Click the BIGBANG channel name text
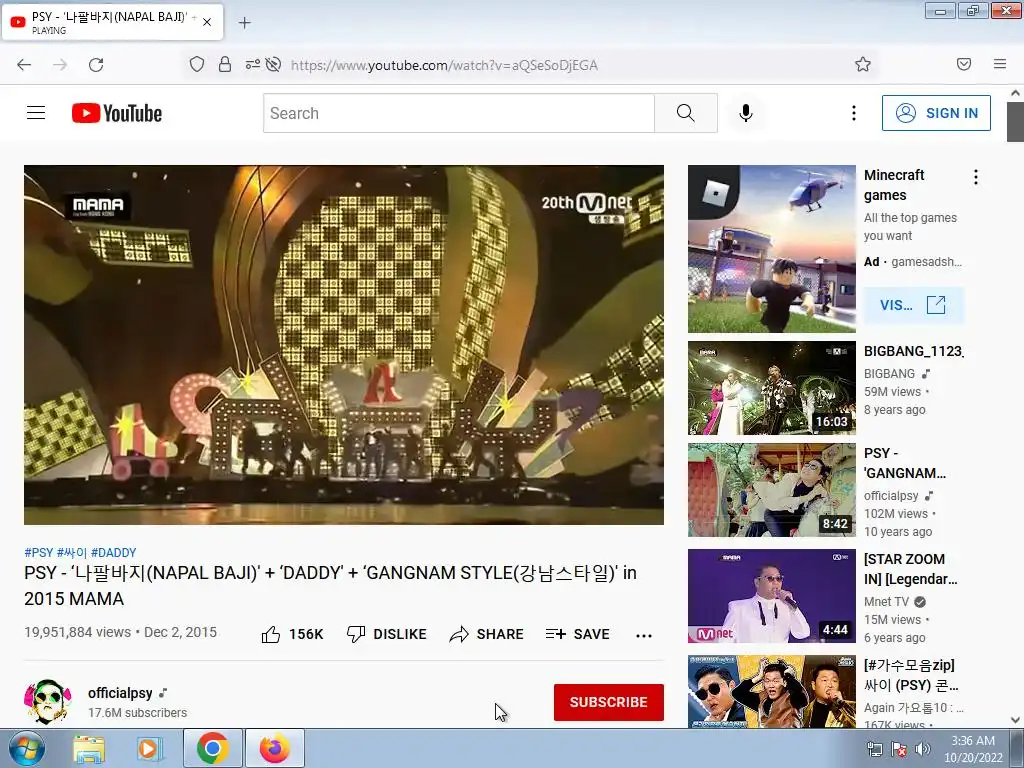The width and height of the screenshot is (1024, 768). click(889, 374)
